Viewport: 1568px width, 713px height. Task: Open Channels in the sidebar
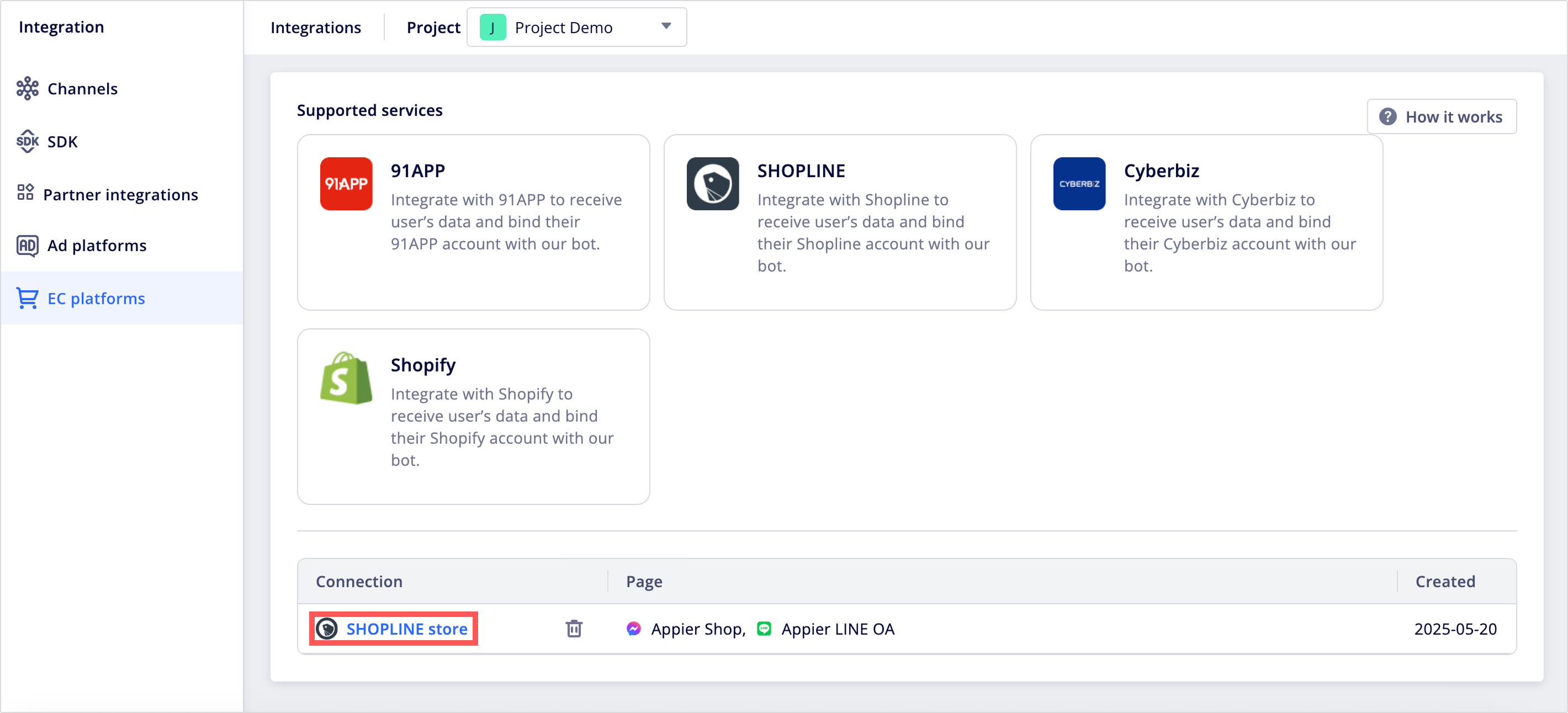coord(121,89)
